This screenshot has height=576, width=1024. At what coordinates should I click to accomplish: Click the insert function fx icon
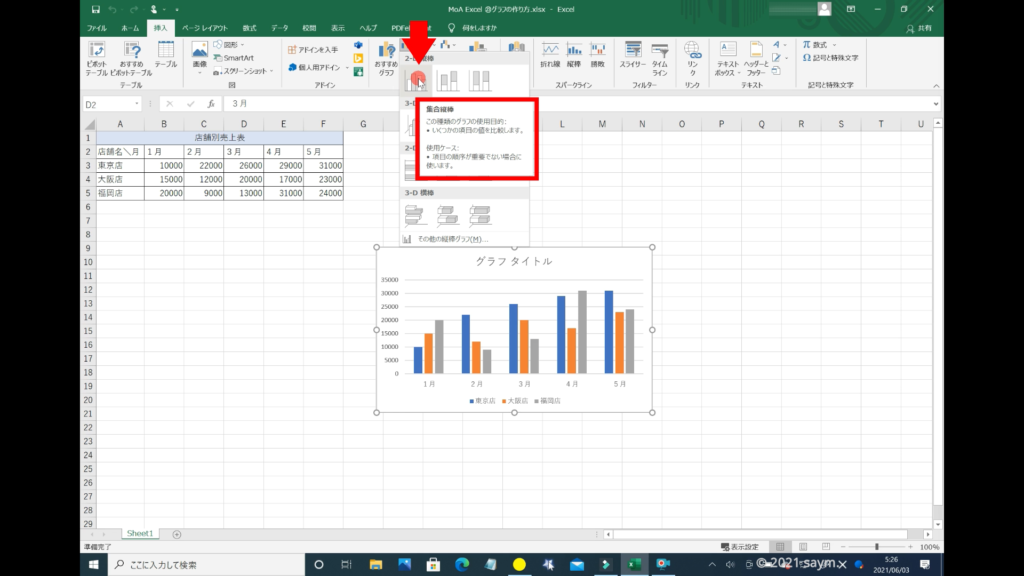click(210, 104)
